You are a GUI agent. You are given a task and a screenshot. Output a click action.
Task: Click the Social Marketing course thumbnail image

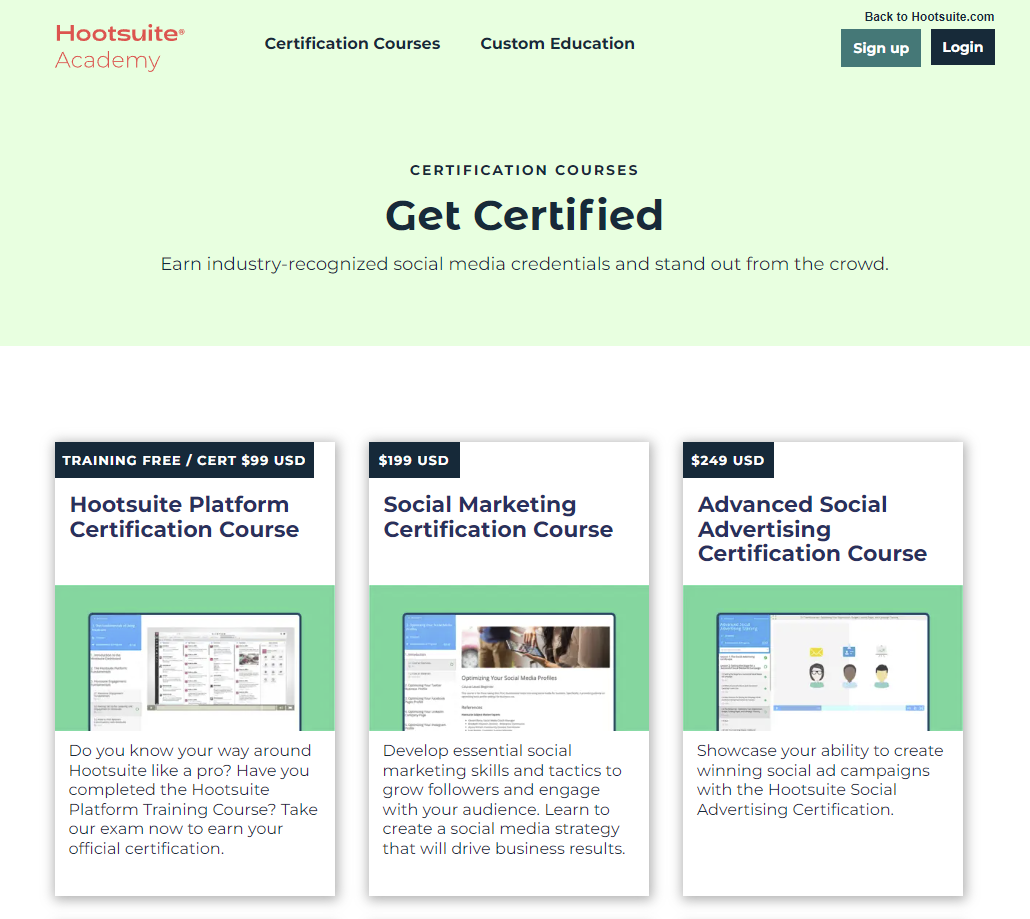click(x=508, y=658)
